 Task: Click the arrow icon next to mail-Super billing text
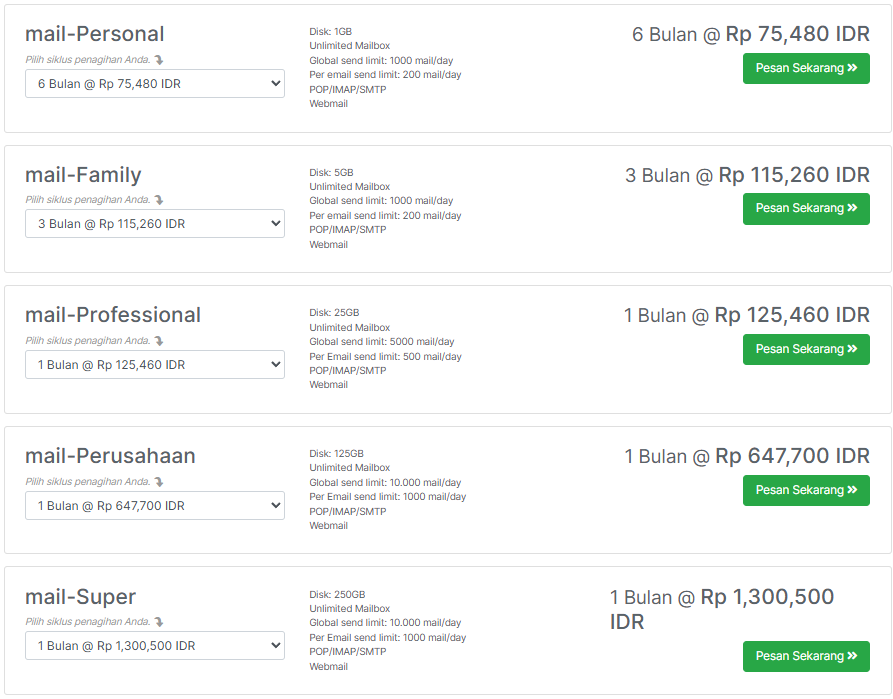pyautogui.click(x=158, y=622)
